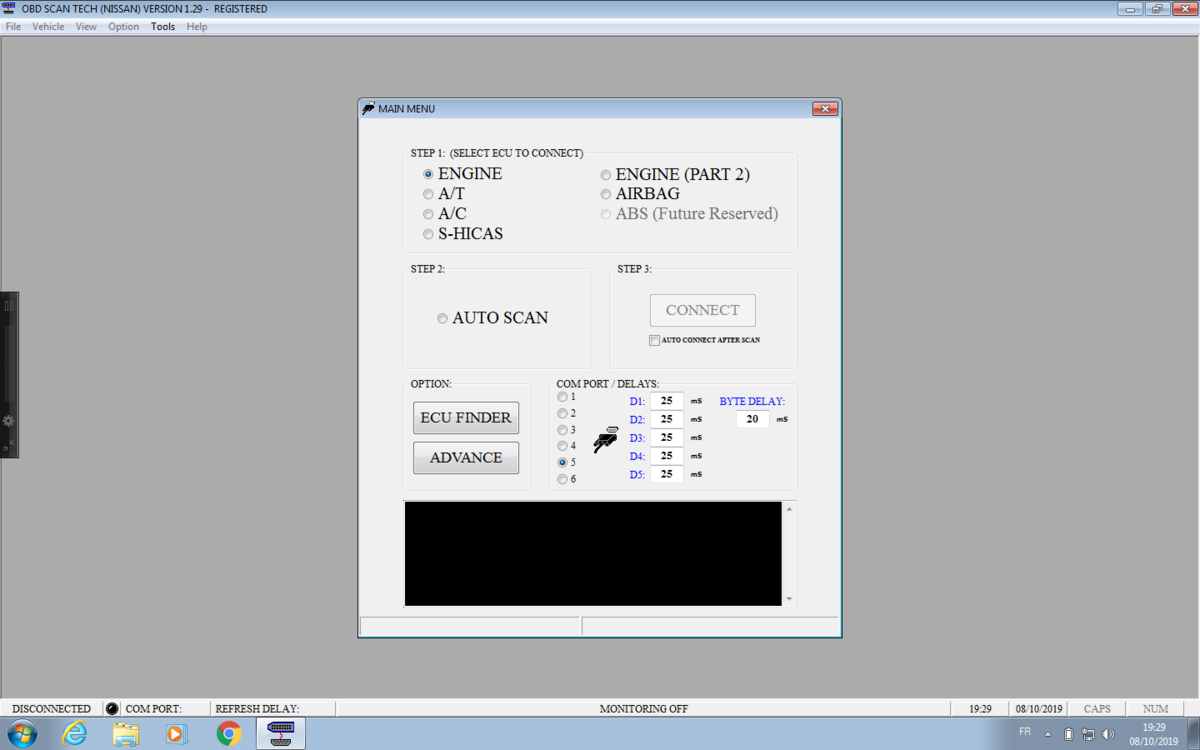1200x750 pixels.
Task: Open the Windows Start menu
Action: [21, 734]
